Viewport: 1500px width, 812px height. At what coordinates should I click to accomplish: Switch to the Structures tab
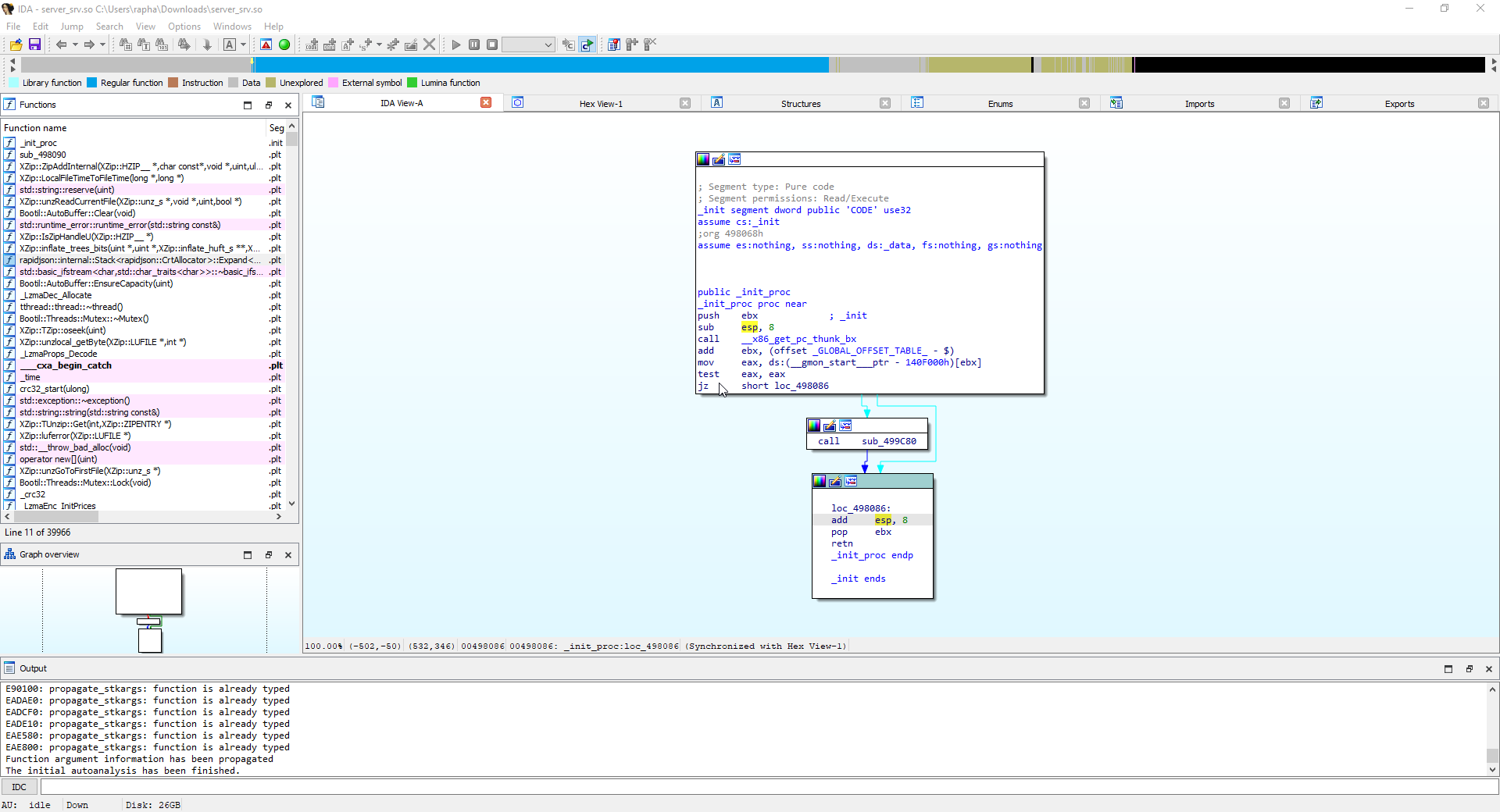click(x=801, y=103)
